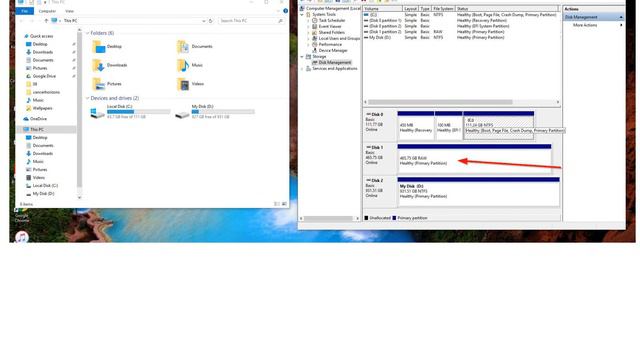Screen dimensions: 640x360
Task: Click the Up arrow navigation button
Action: (x=46, y=20)
